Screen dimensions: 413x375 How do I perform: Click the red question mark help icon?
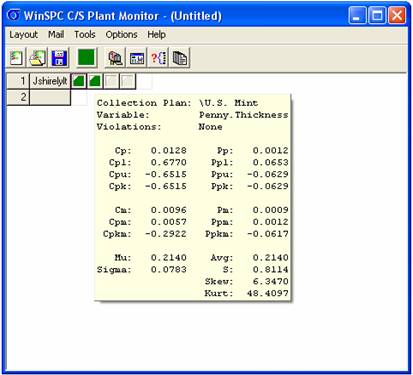(158, 58)
